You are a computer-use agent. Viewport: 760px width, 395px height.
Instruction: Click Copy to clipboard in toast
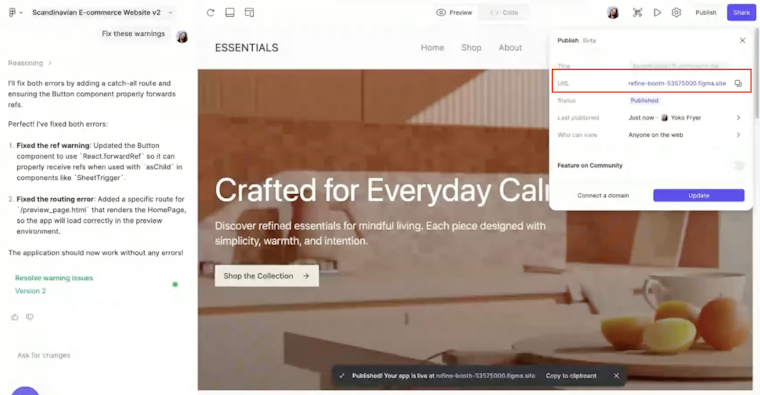pos(571,376)
